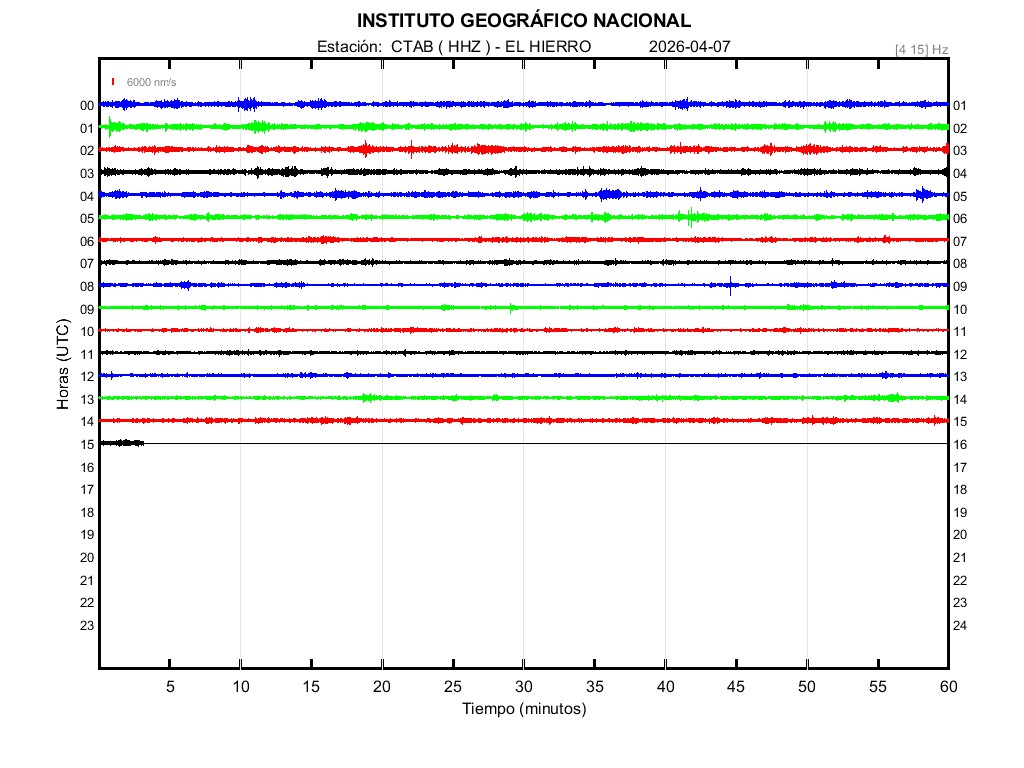The width and height of the screenshot is (1024, 768).
Task: Click the 60 minute tick label
Action: [947, 686]
